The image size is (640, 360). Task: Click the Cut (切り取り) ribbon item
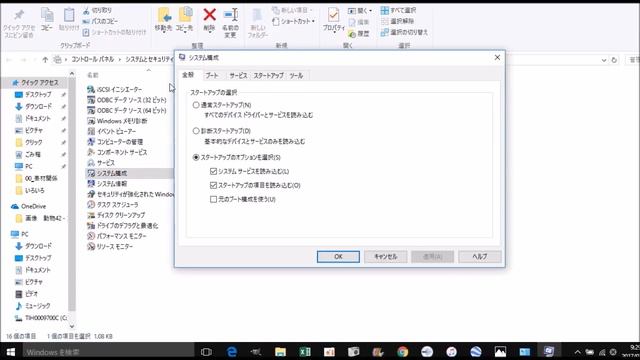point(97,10)
